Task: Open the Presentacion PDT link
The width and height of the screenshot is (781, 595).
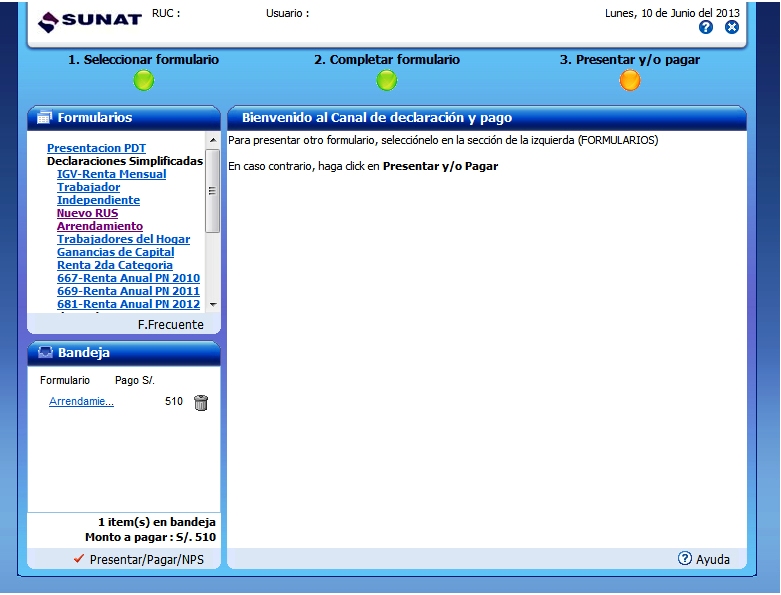Action: pyautogui.click(x=96, y=148)
